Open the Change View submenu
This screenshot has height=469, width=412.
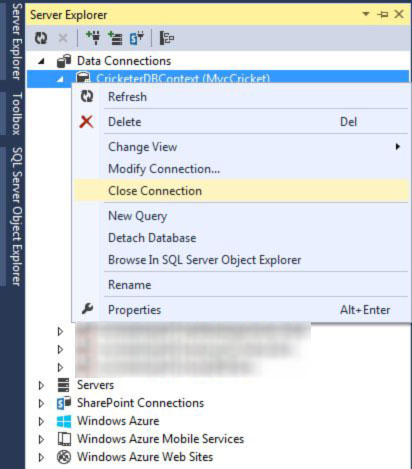(x=241, y=147)
